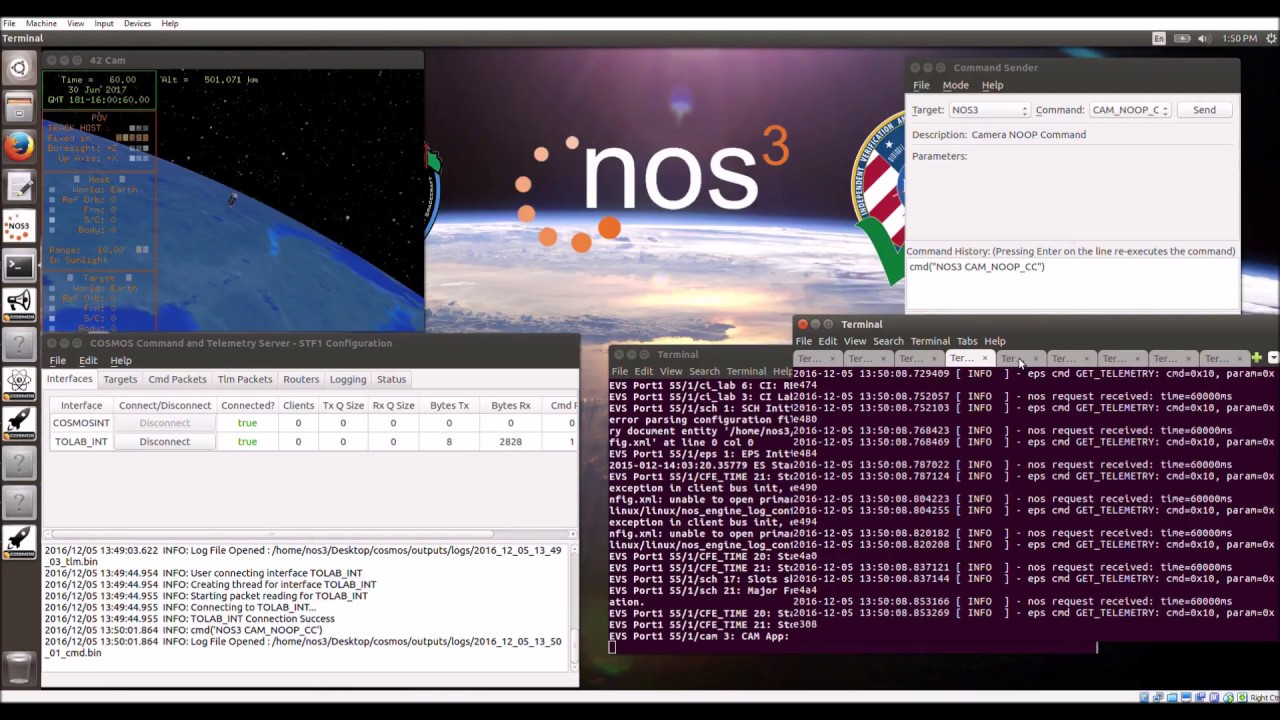The width and height of the screenshot is (1280, 720).
Task: Open front Terminal's Search menu
Action: (x=888, y=341)
